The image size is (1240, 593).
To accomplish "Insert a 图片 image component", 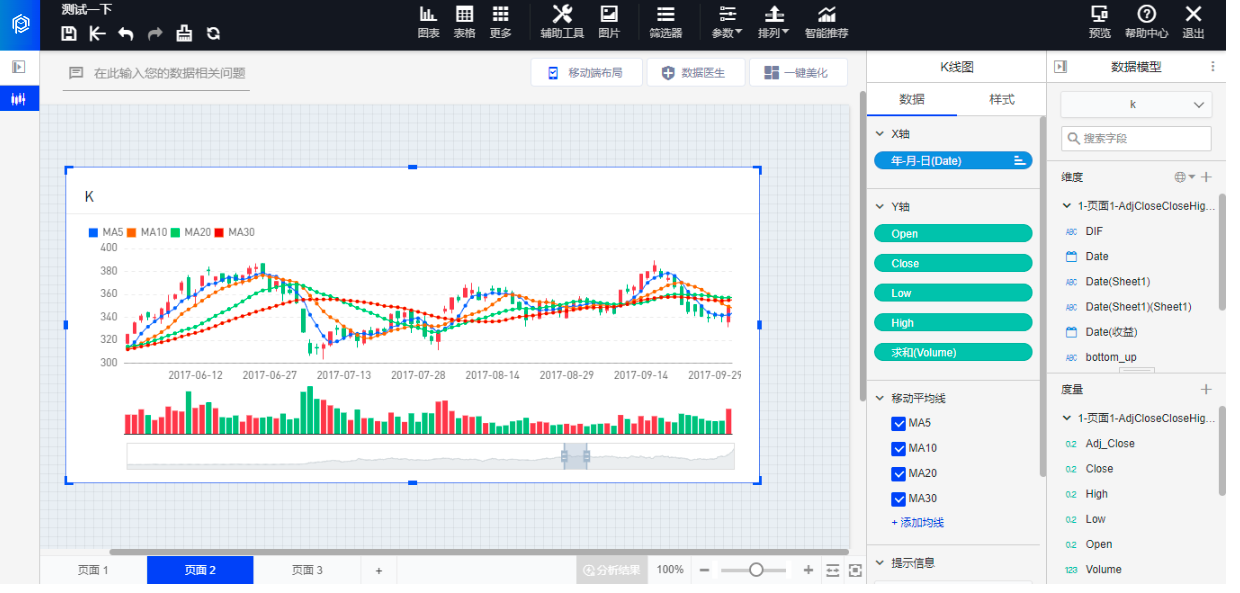I will tap(609, 22).
